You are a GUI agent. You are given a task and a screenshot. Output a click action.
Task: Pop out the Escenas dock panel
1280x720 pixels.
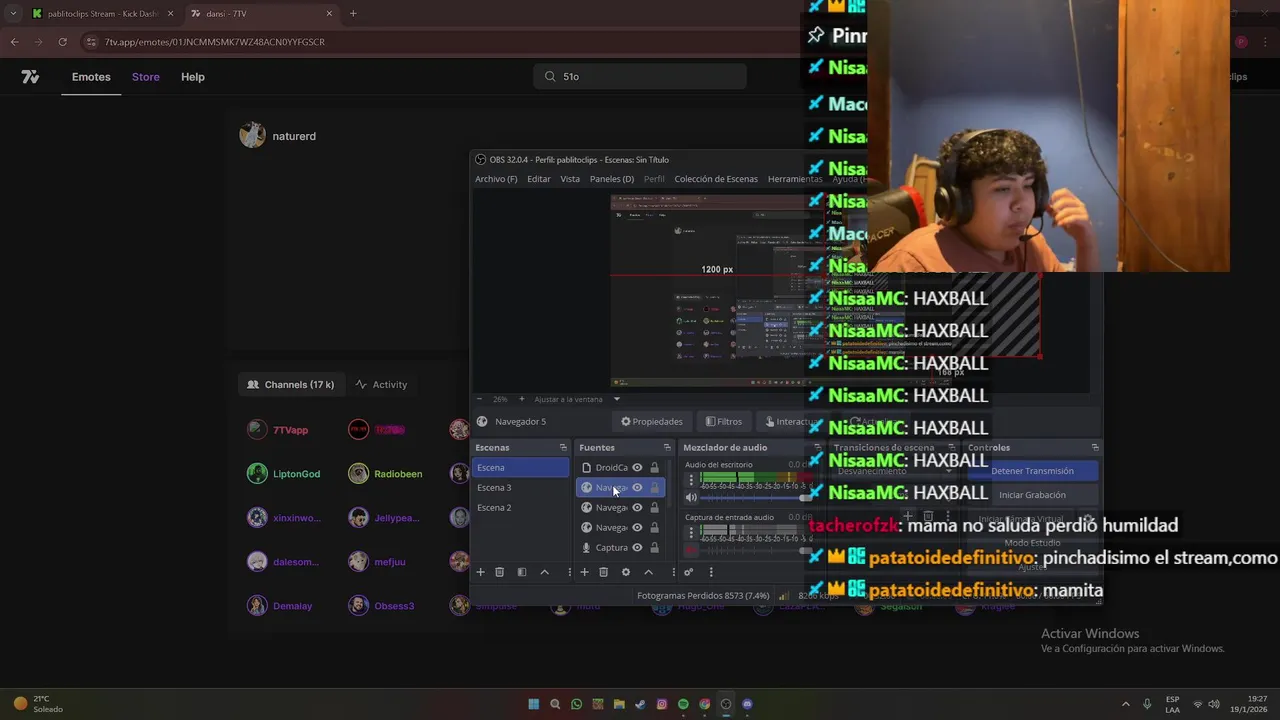click(563, 447)
